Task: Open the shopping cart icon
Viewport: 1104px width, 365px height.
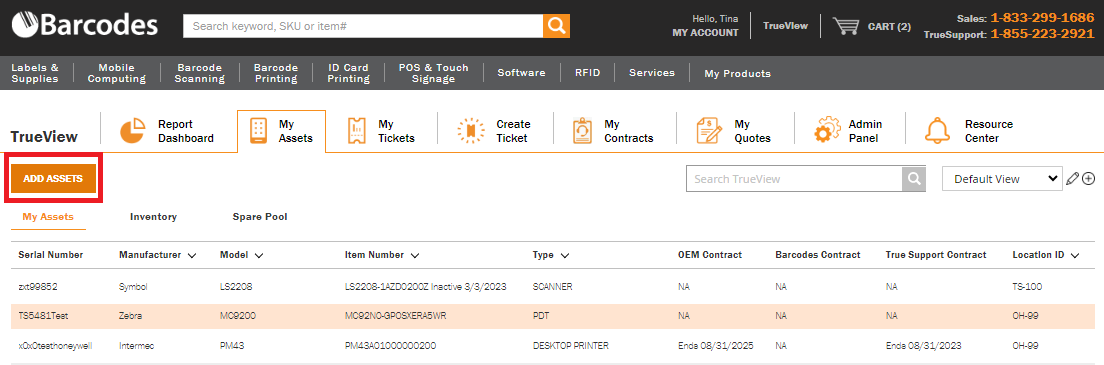Action: [x=846, y=26]
